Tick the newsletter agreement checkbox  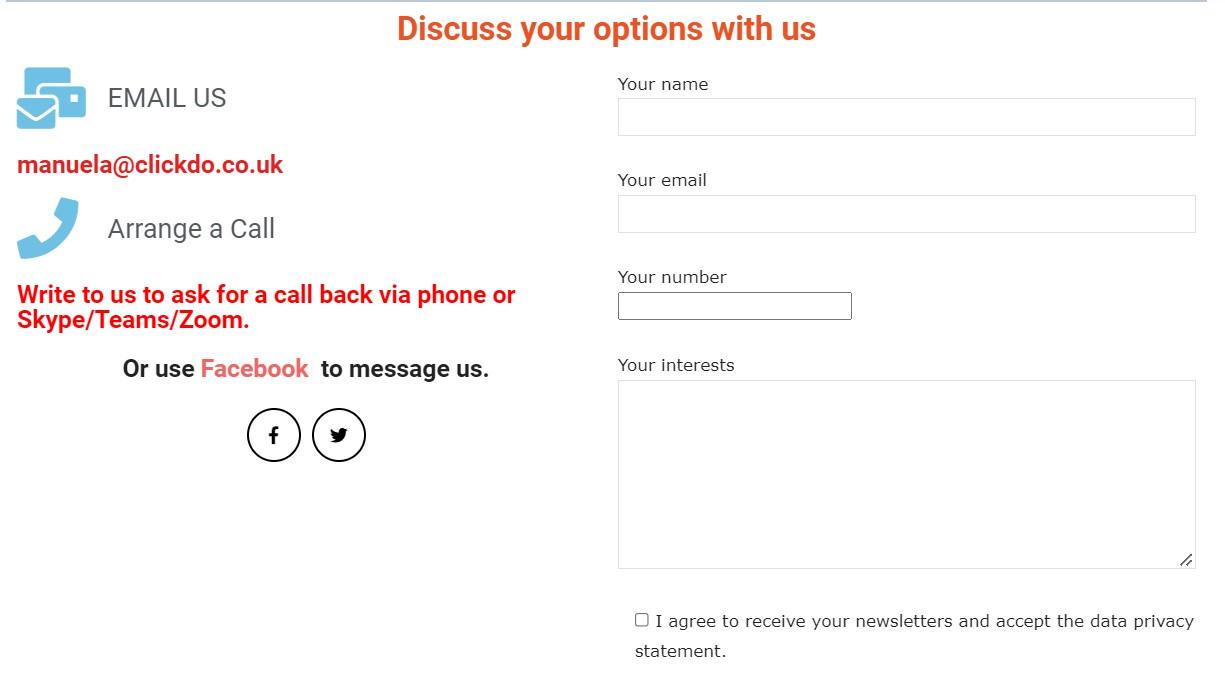pos(642,620)
